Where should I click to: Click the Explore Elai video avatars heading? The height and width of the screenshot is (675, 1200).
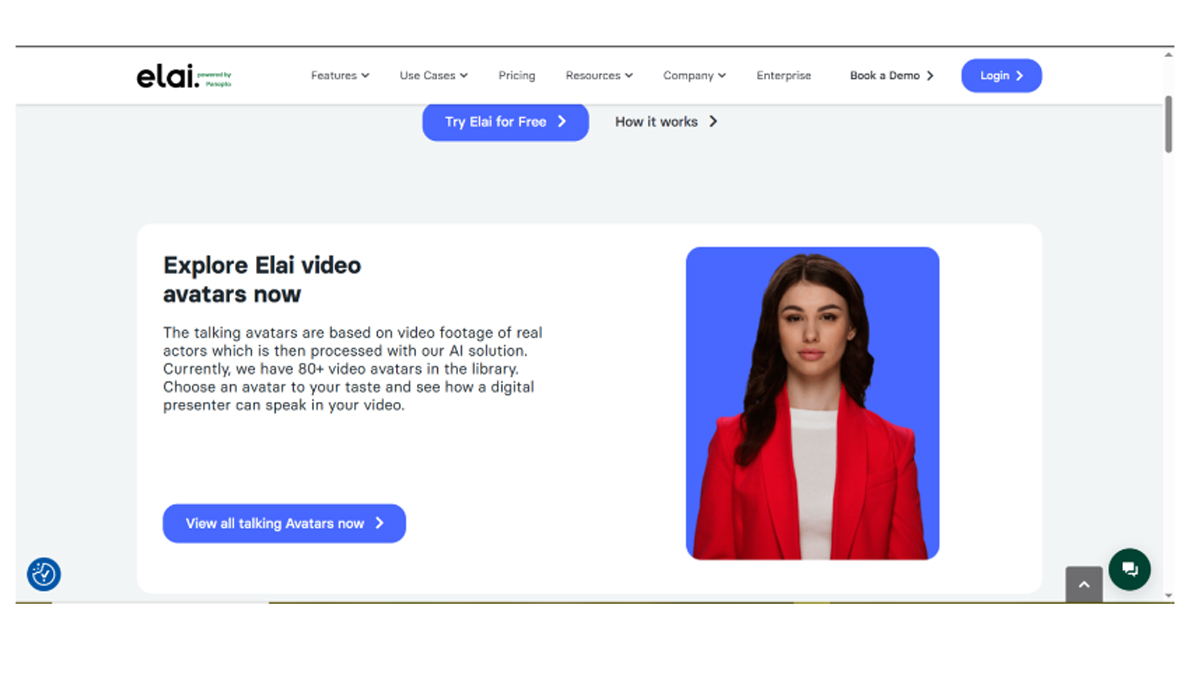tap(262, 279)
